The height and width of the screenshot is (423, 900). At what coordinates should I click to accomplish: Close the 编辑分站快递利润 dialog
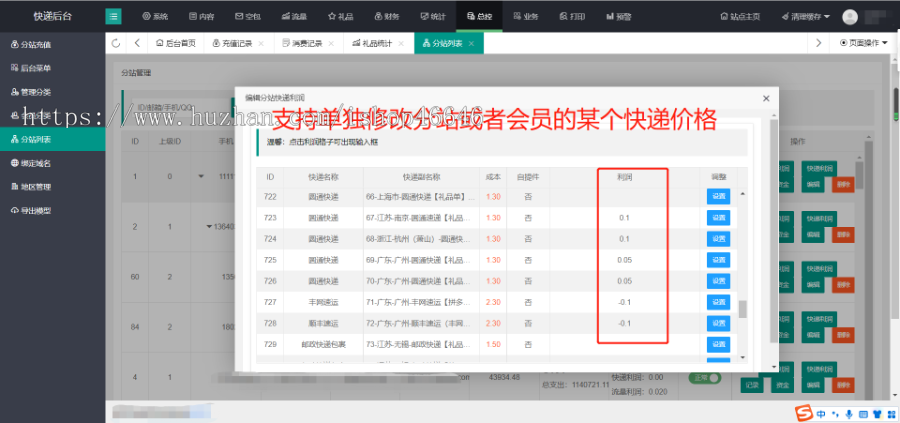766,98
